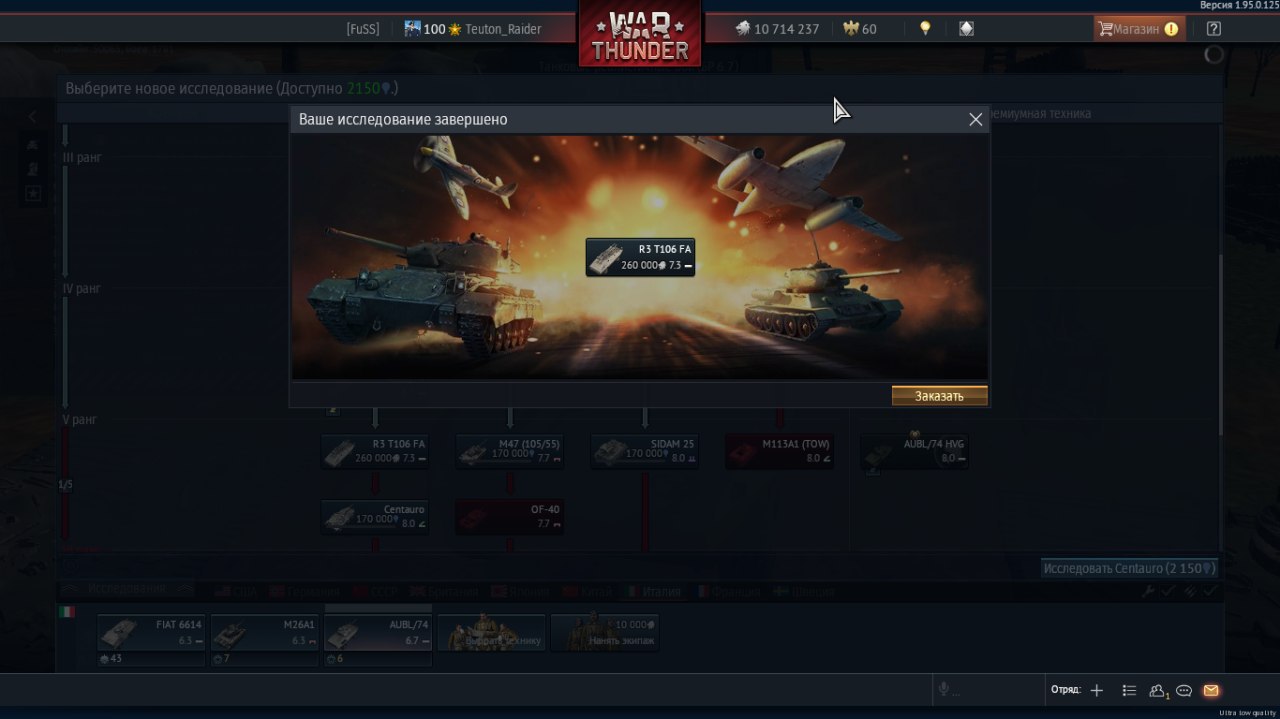Select the R3 T106 FA card in dialog
The image size is (1280, 719).
640,257
